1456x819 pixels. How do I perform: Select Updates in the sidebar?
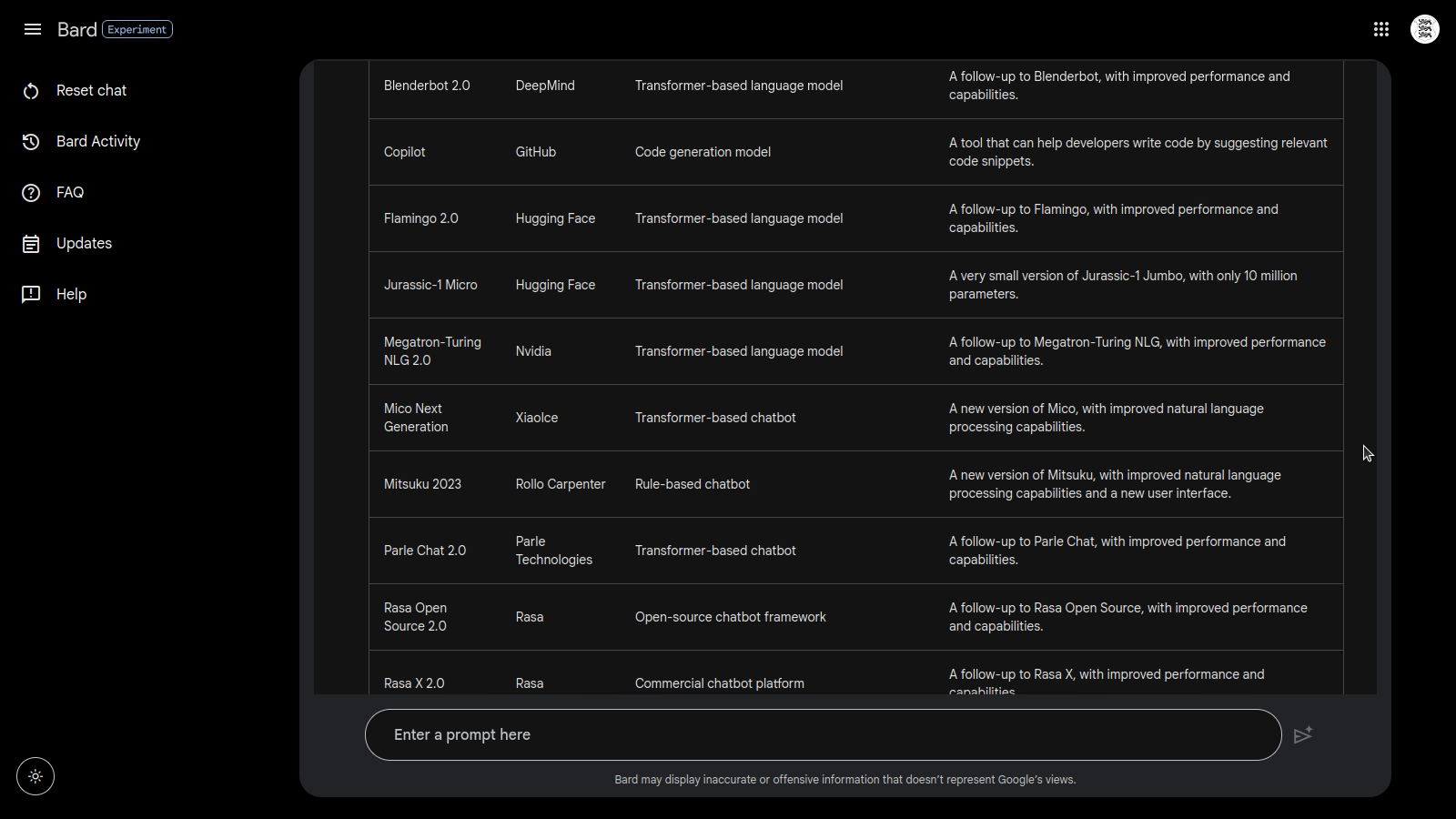84,244
